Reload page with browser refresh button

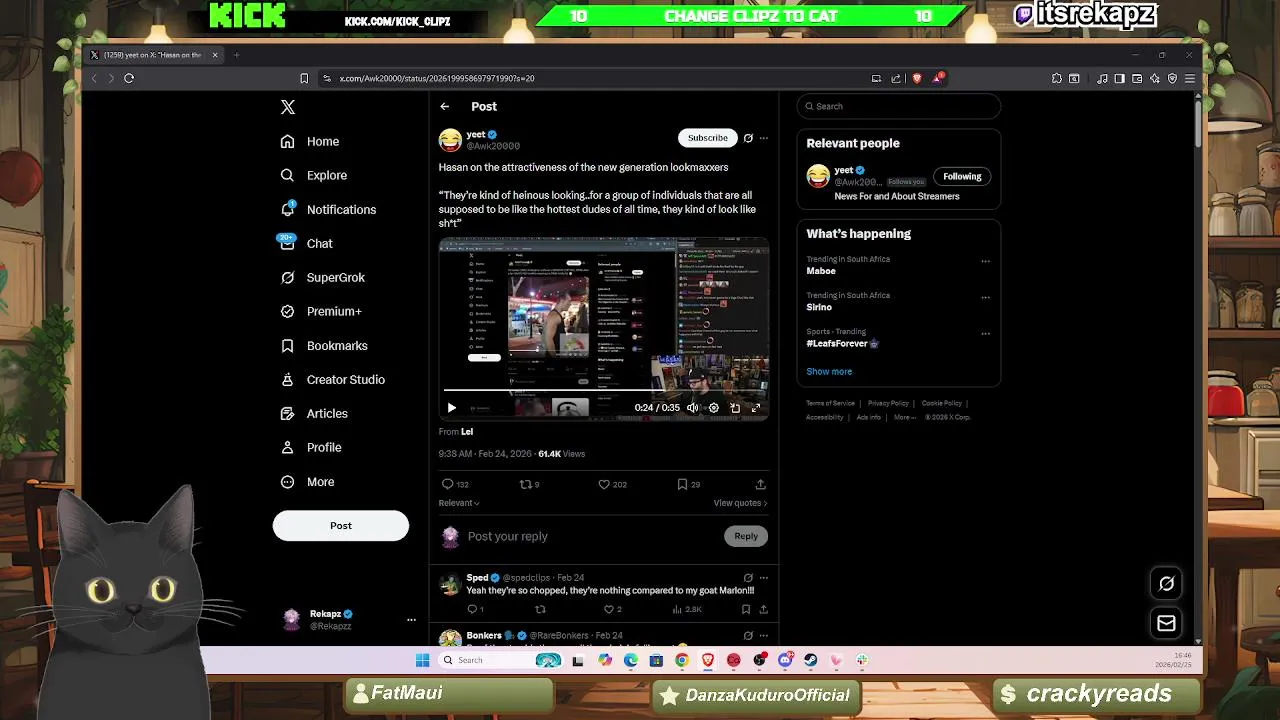(x=129, y=78)
